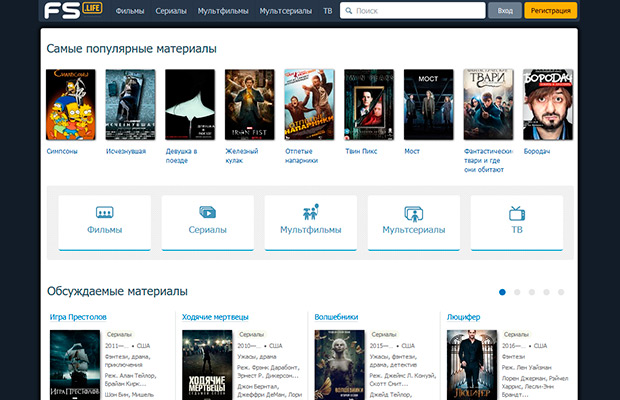Open the Мультфильмы category tile icon
The width and height of the screenshot is (620, 400).
[310, 213]
